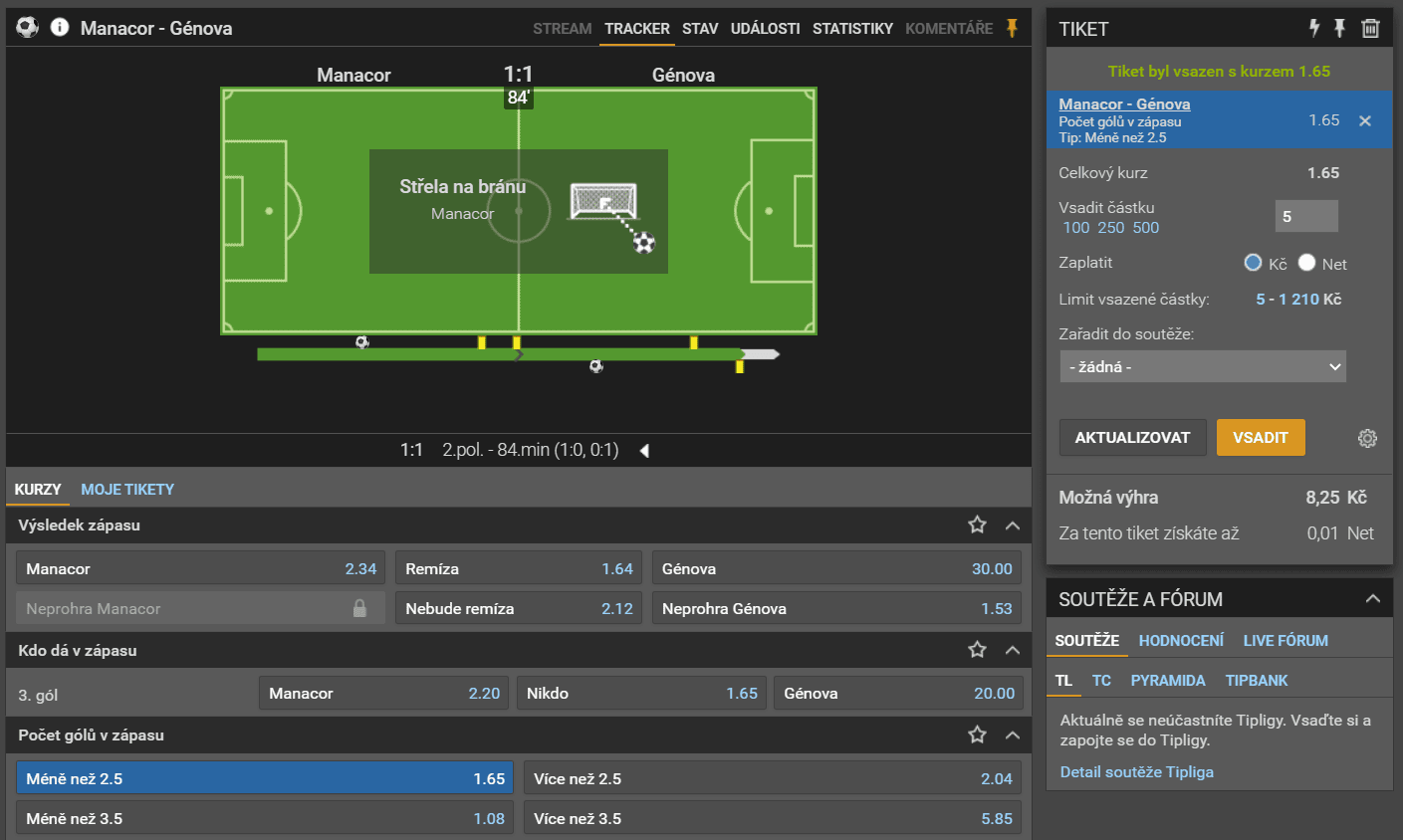Open the Zařadit do soutěže dropdown

tap(1203, 366)
